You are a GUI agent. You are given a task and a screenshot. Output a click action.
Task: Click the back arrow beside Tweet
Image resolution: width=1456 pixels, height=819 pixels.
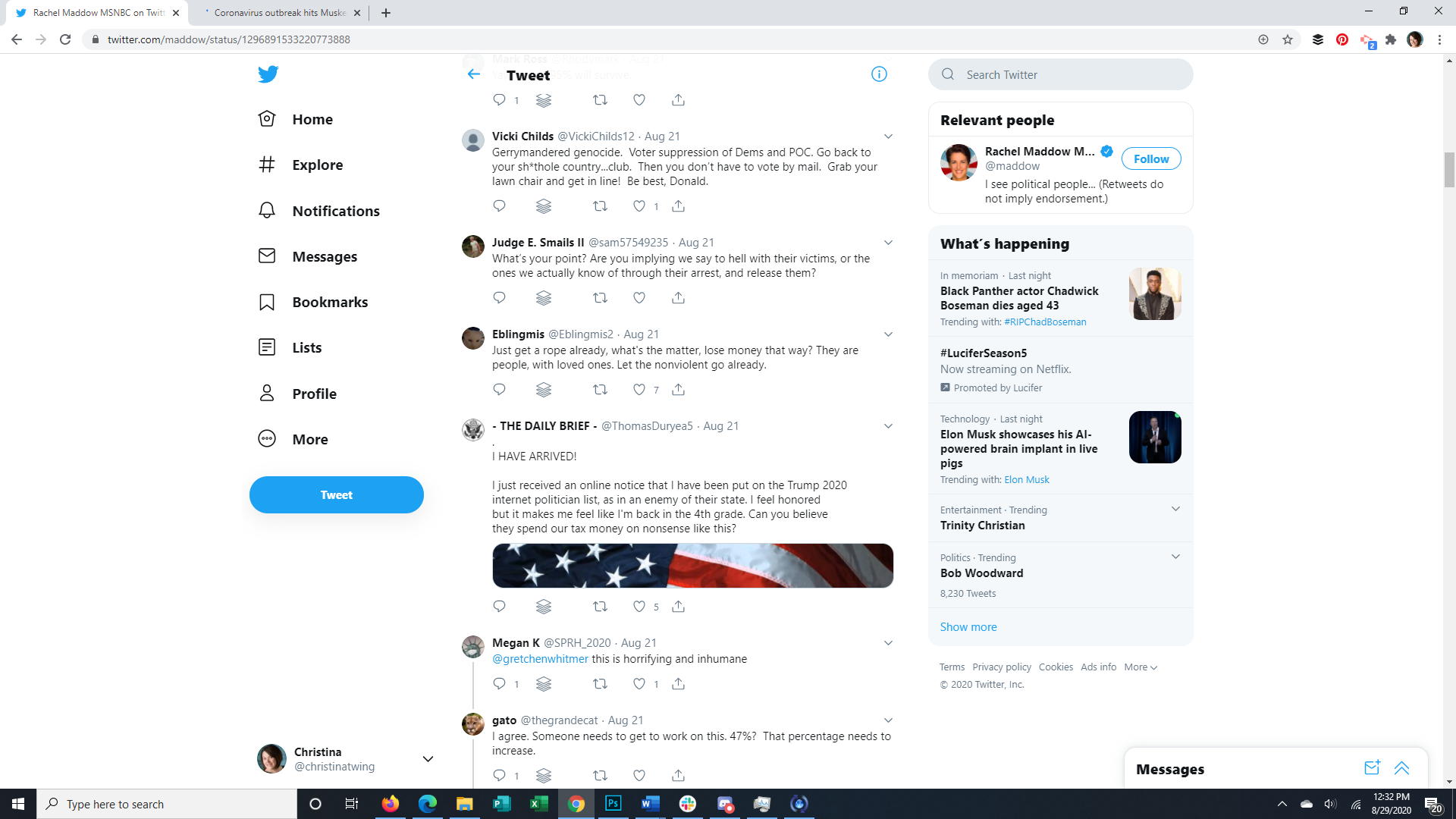474,74
